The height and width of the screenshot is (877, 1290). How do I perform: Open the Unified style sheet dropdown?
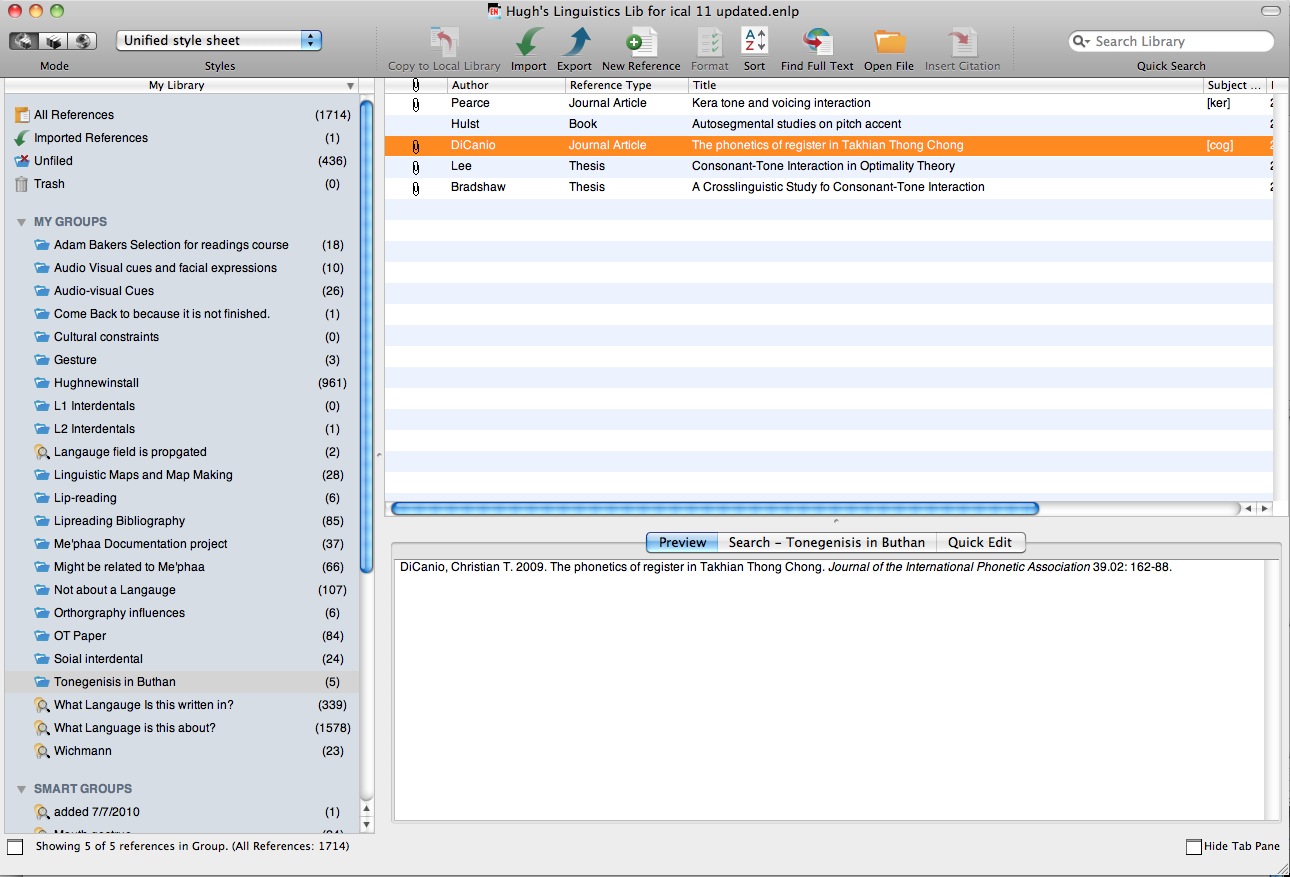coord(218,40)
